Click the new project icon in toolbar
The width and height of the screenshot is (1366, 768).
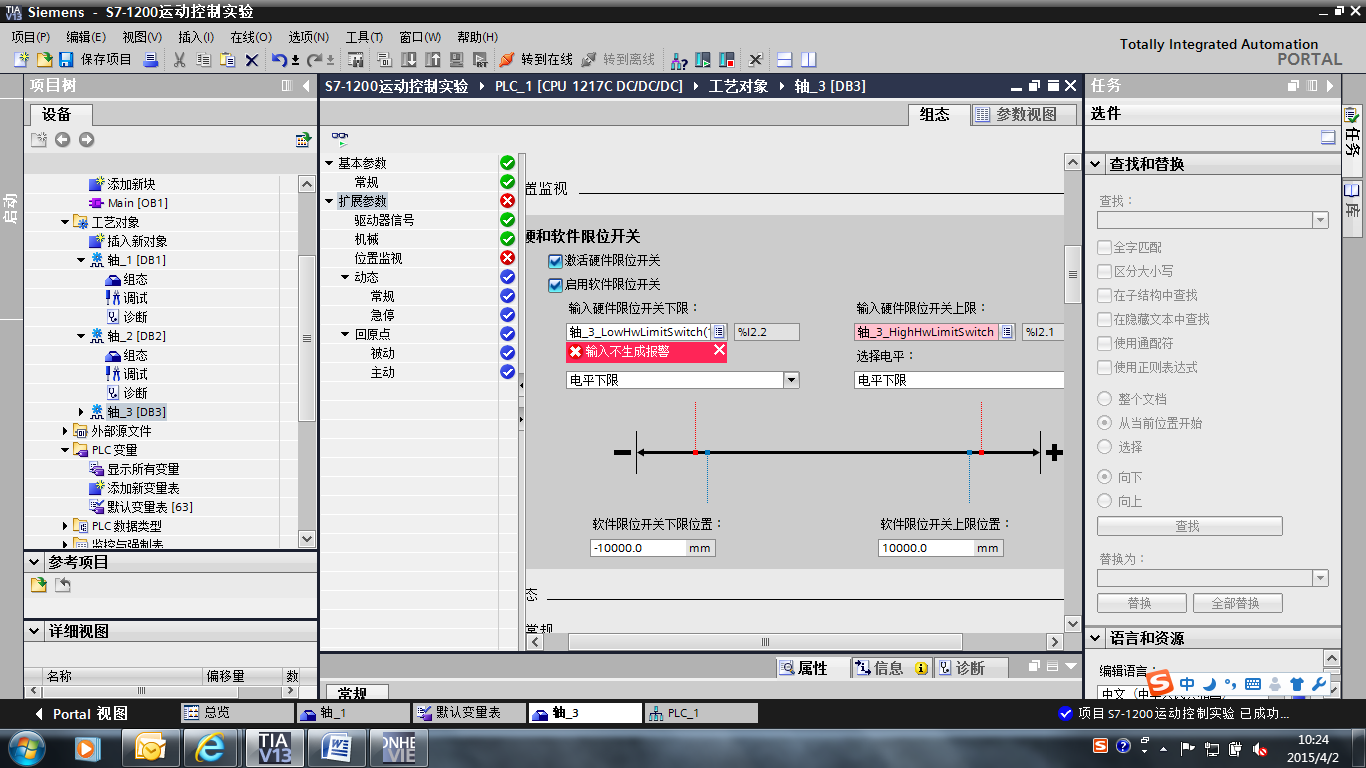click(21, 60)
